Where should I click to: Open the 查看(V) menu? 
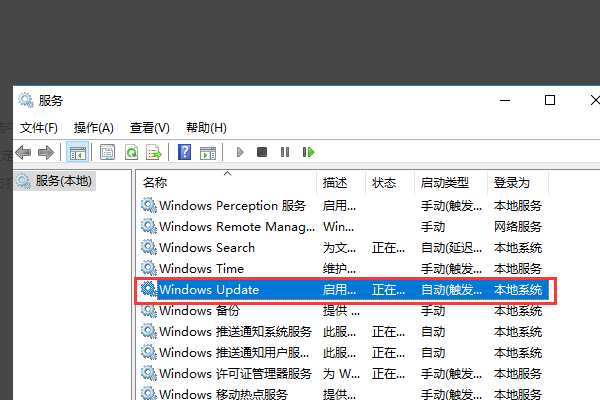click(x=150, y=127)
